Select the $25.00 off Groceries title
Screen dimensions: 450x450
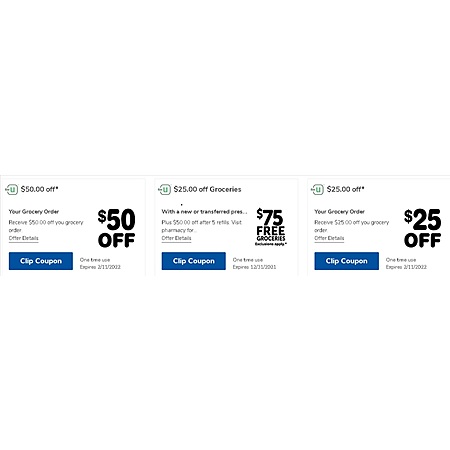point(207,189)
